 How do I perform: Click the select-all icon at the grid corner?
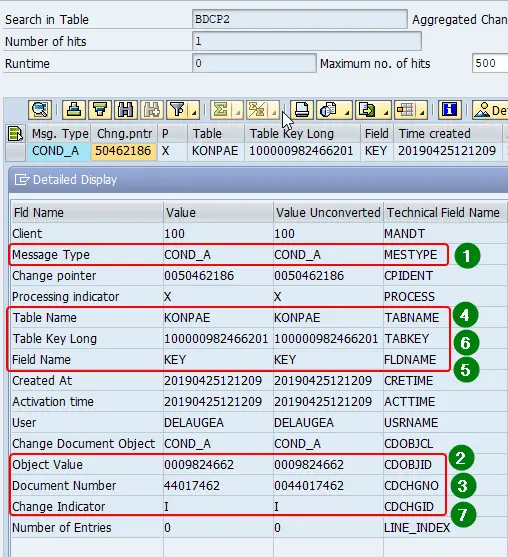(15, 134)
